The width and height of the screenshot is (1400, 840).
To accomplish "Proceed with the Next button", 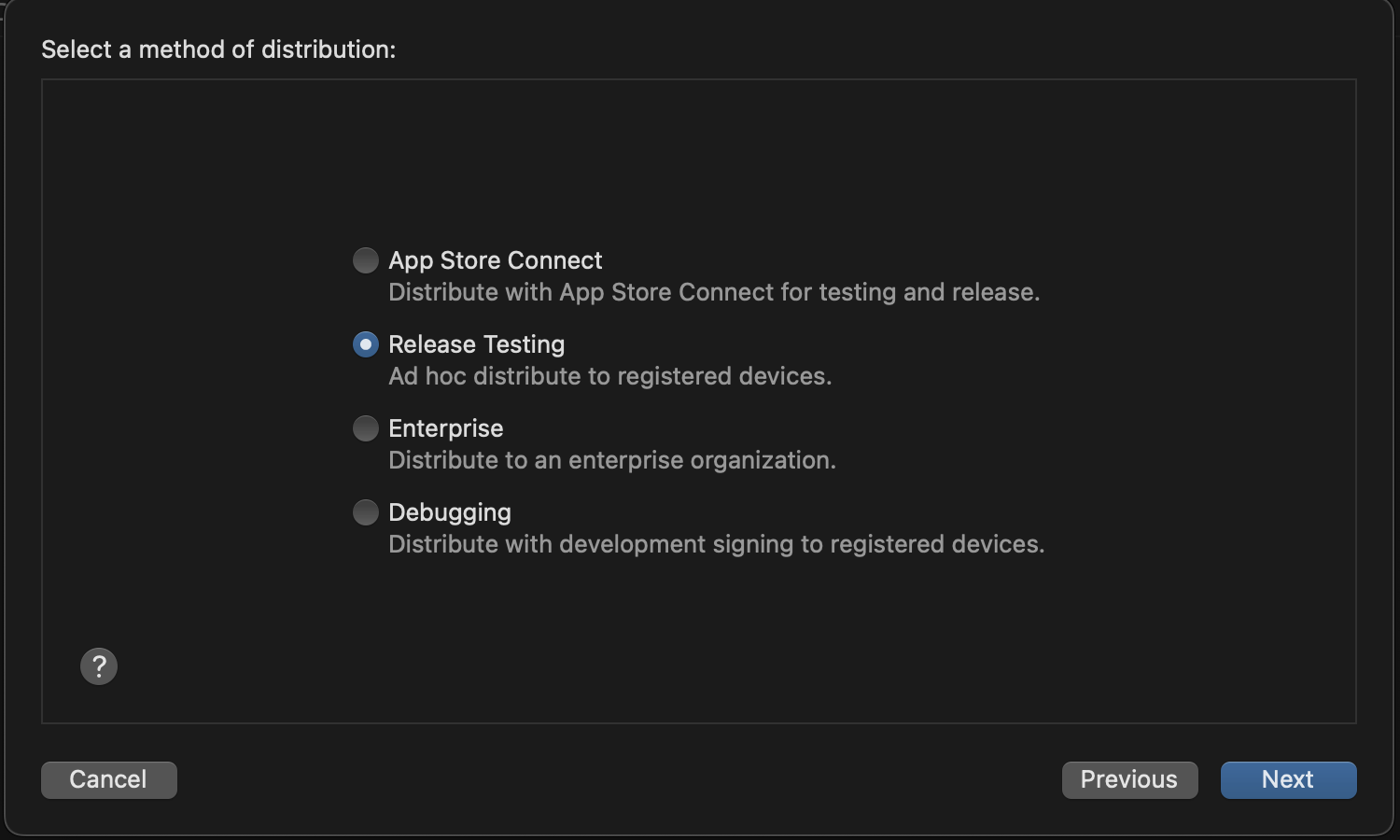I will [1288, 779].
